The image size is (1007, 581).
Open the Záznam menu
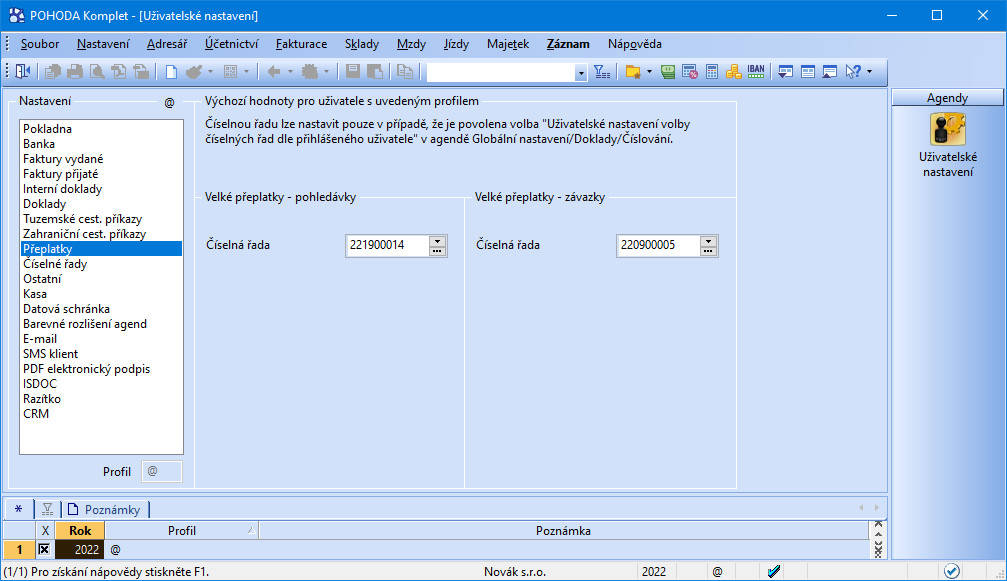(x=568, y=44)
